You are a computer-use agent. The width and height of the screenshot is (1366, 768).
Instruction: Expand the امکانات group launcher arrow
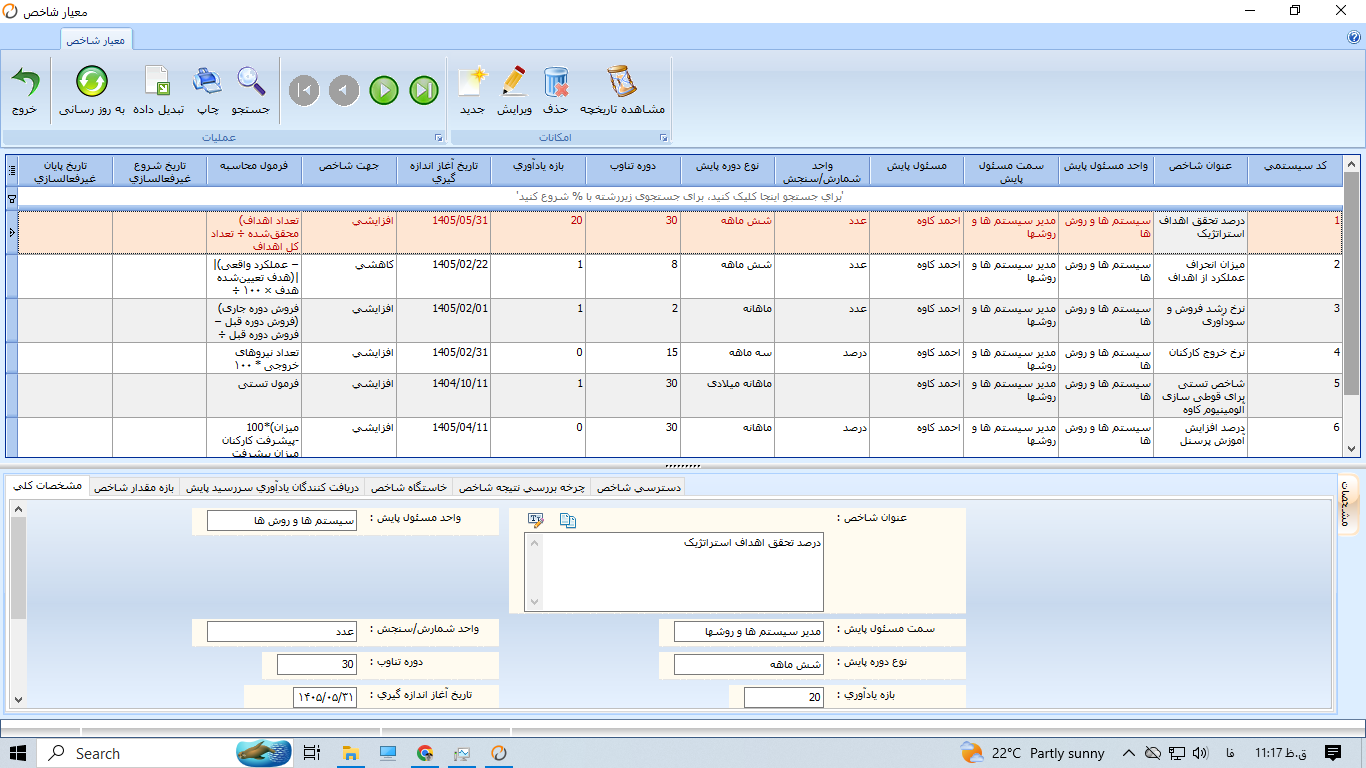(663, 137)
